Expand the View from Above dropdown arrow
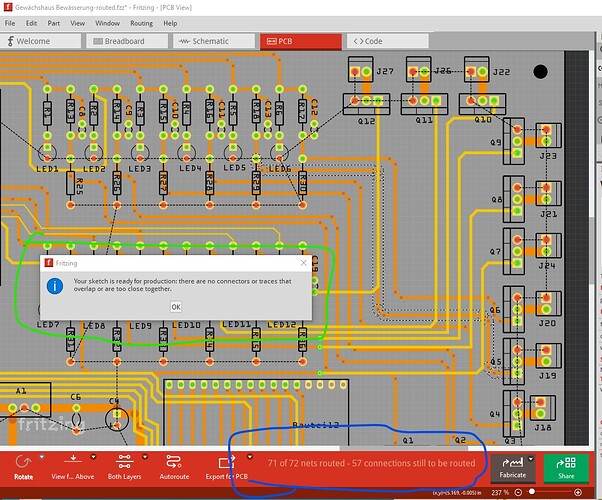The image size is (602, 500). [x=93, y=457]
